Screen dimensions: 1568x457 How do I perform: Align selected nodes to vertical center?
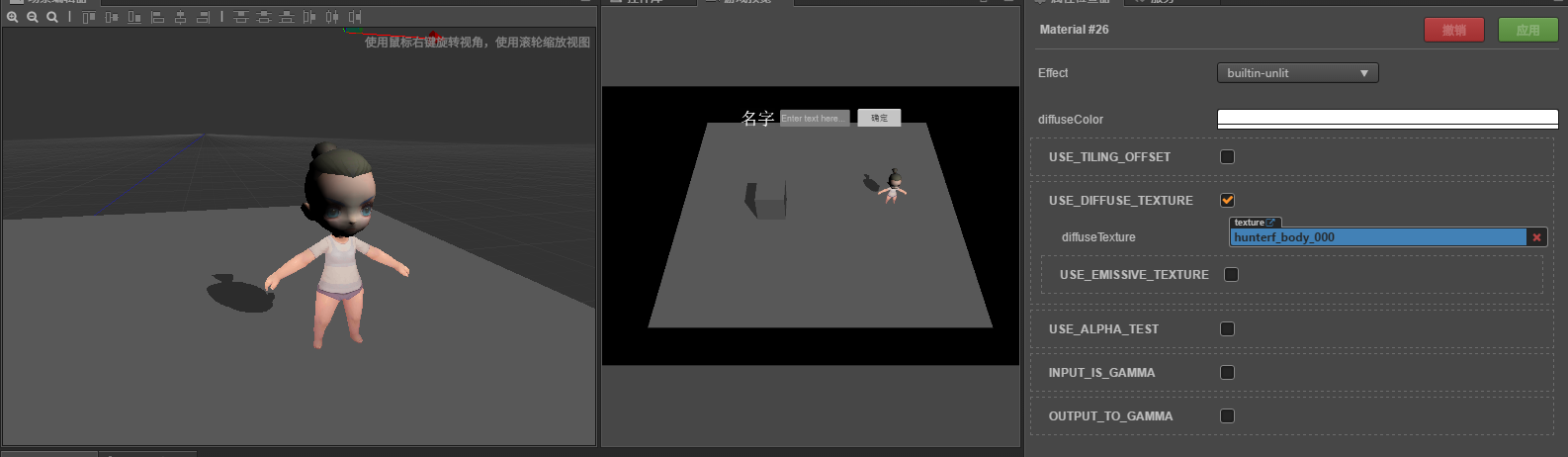pyautogui.click(x=112, y=17)
